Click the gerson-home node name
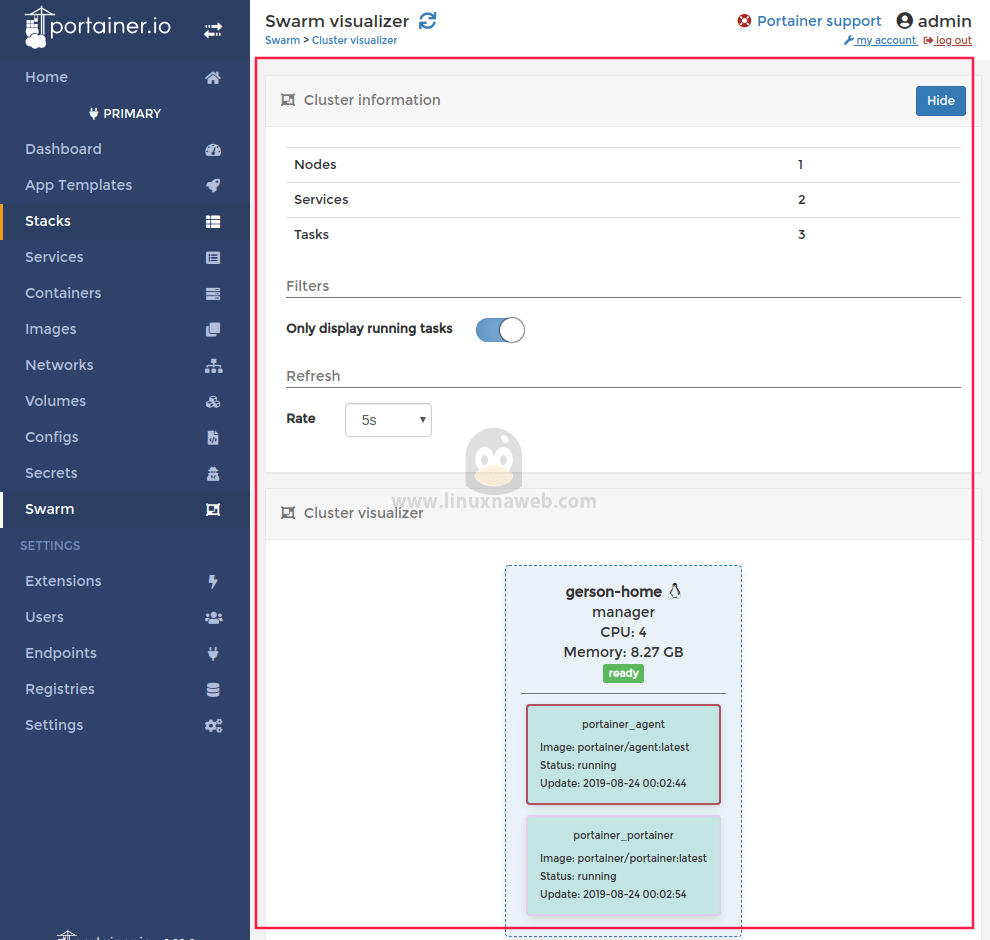 coord(613,592)
